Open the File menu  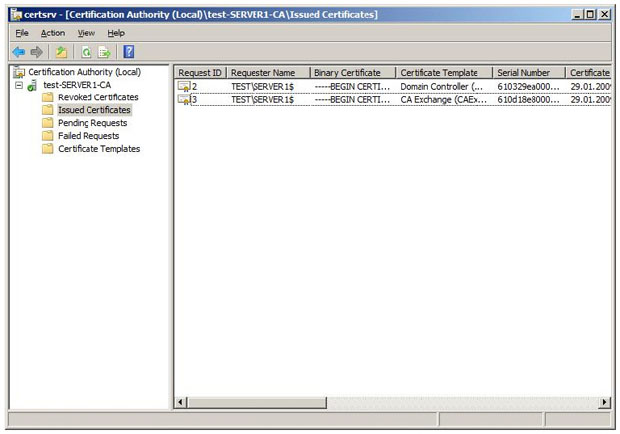(22, 33)
